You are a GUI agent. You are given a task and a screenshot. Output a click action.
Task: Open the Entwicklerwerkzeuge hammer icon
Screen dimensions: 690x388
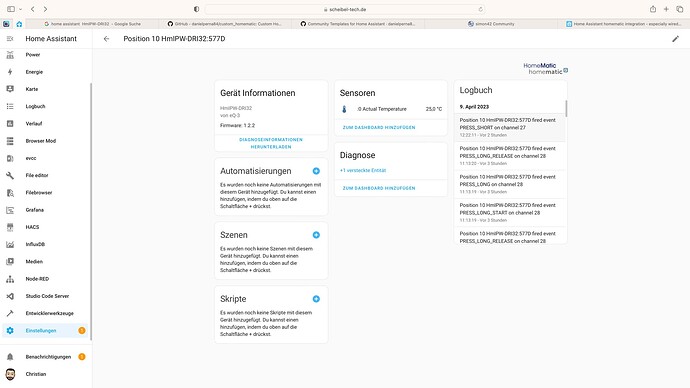pyautogui.click(x=10, y=313)
